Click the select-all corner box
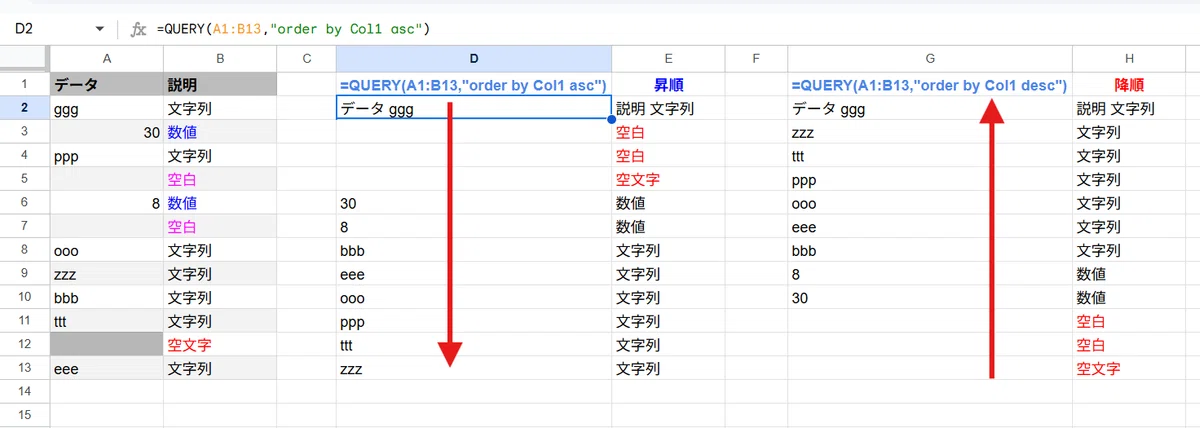Viewport: 1200px width, 428px height. [x=25, y=60]
